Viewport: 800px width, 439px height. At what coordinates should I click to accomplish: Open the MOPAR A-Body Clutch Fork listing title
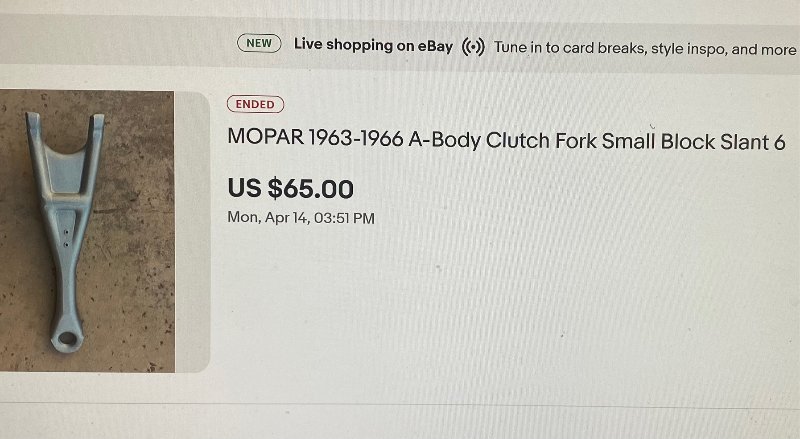pos(506,141)
